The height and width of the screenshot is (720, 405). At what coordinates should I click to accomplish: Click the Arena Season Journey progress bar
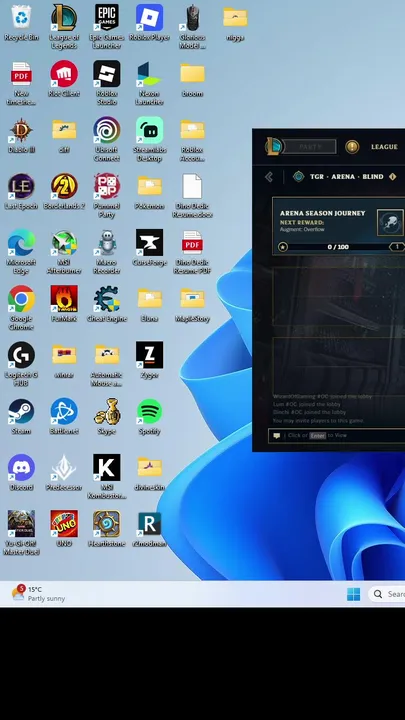[x=338, y=247]
